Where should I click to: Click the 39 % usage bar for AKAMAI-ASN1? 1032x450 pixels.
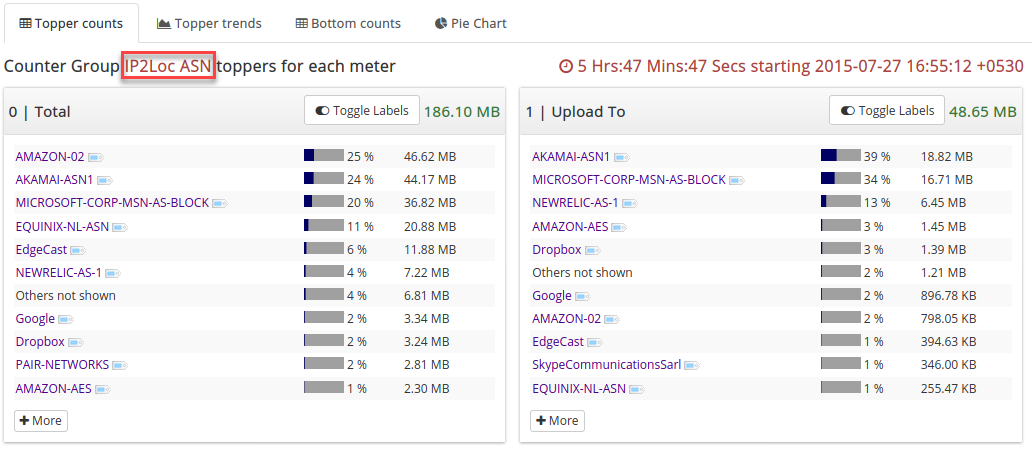click(x=840, y=155)
